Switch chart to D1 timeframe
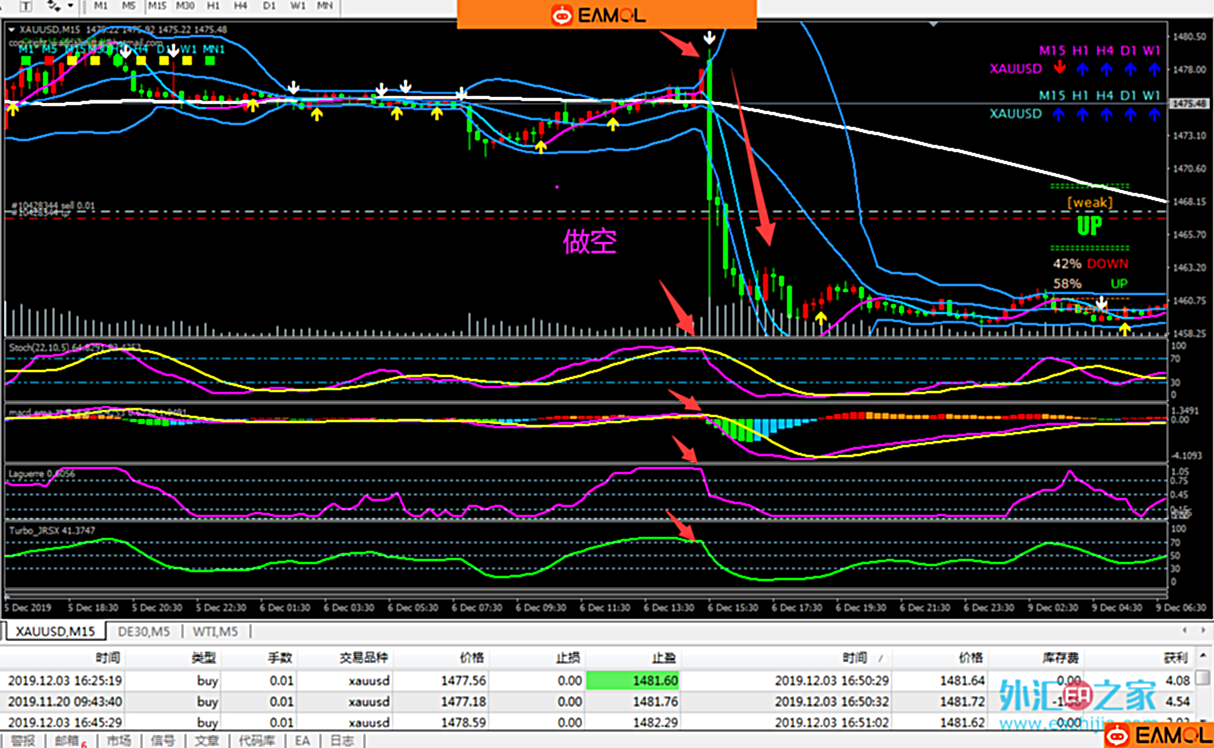Image resolution: width=1214 pixels, height=748 pixels. (269, 5)
